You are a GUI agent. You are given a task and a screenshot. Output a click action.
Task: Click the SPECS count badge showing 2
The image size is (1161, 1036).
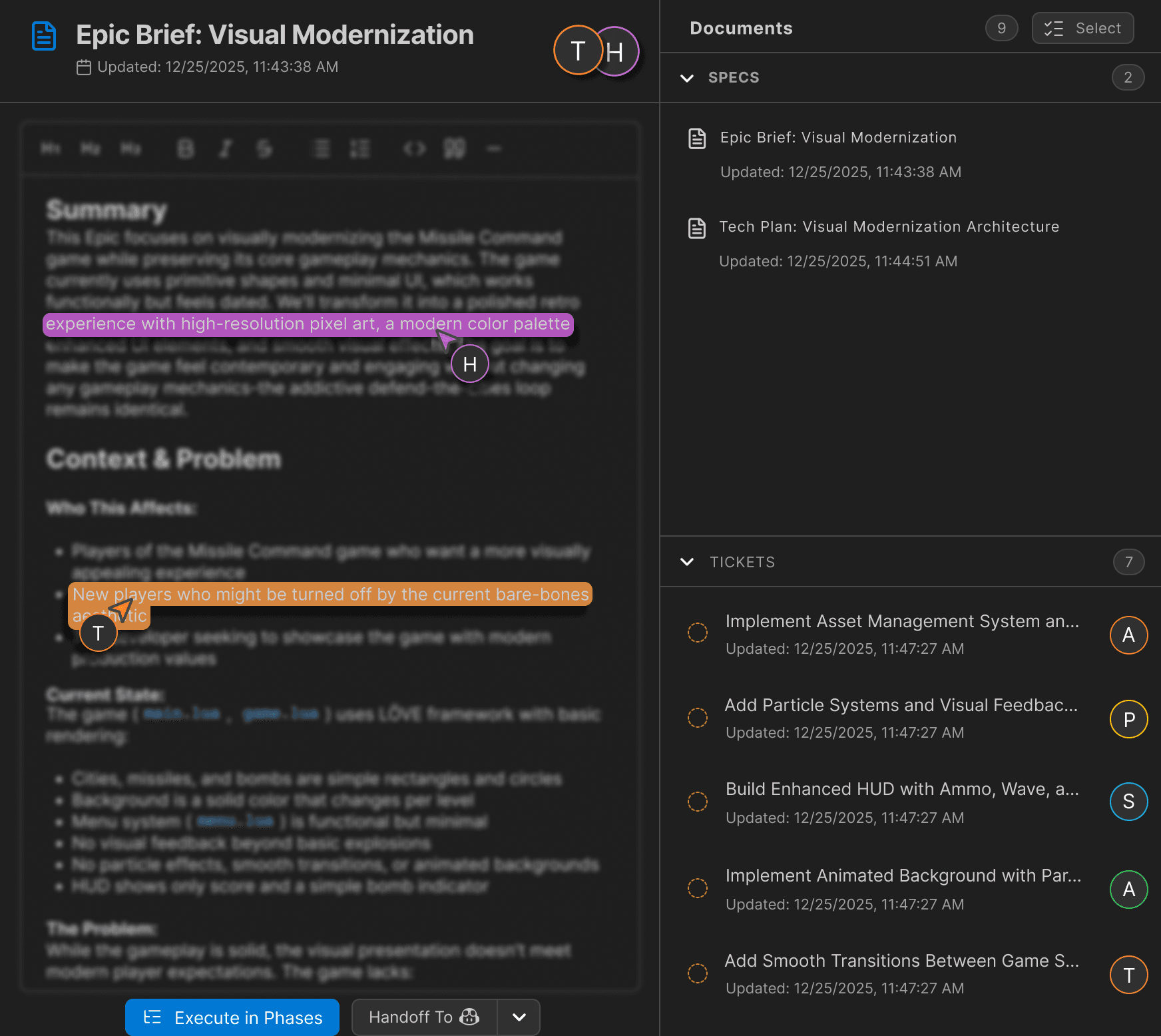point(1128,77)
